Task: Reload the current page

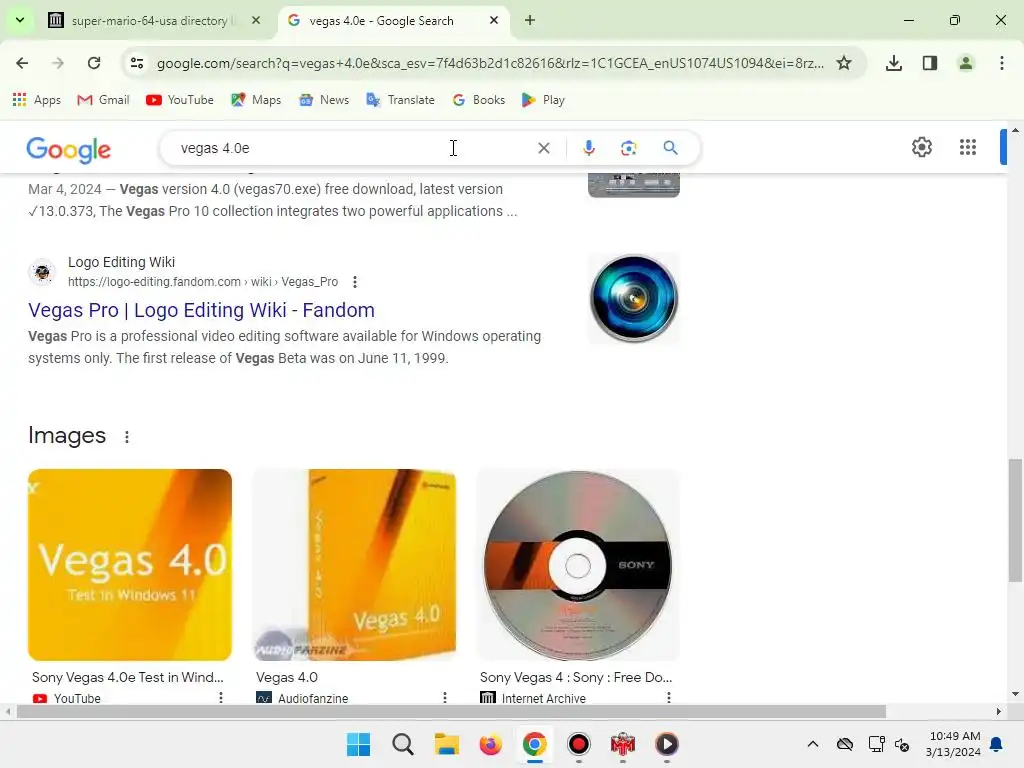Action: [94, 63]
